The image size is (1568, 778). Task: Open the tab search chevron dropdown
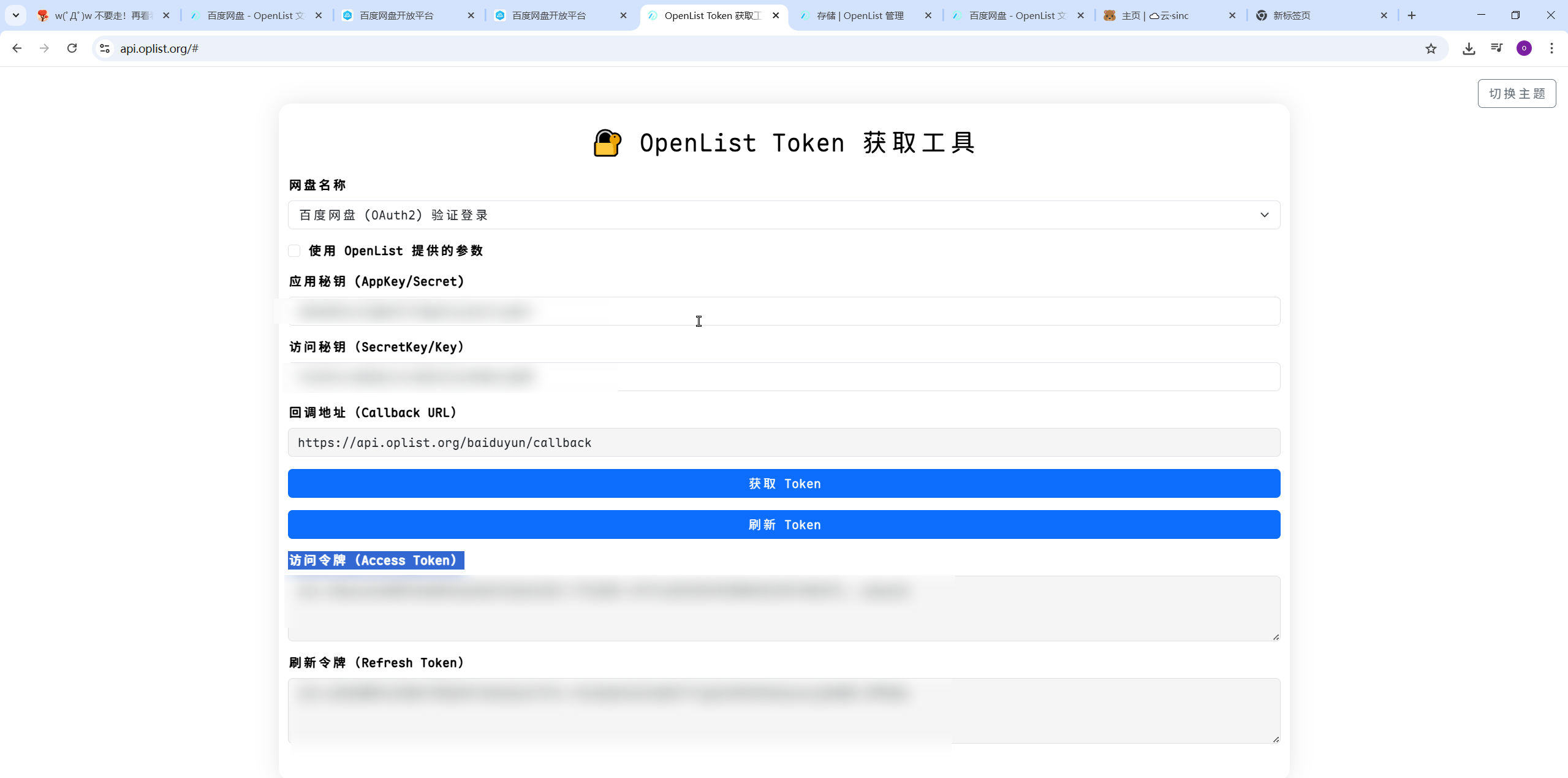pos(16,15)
